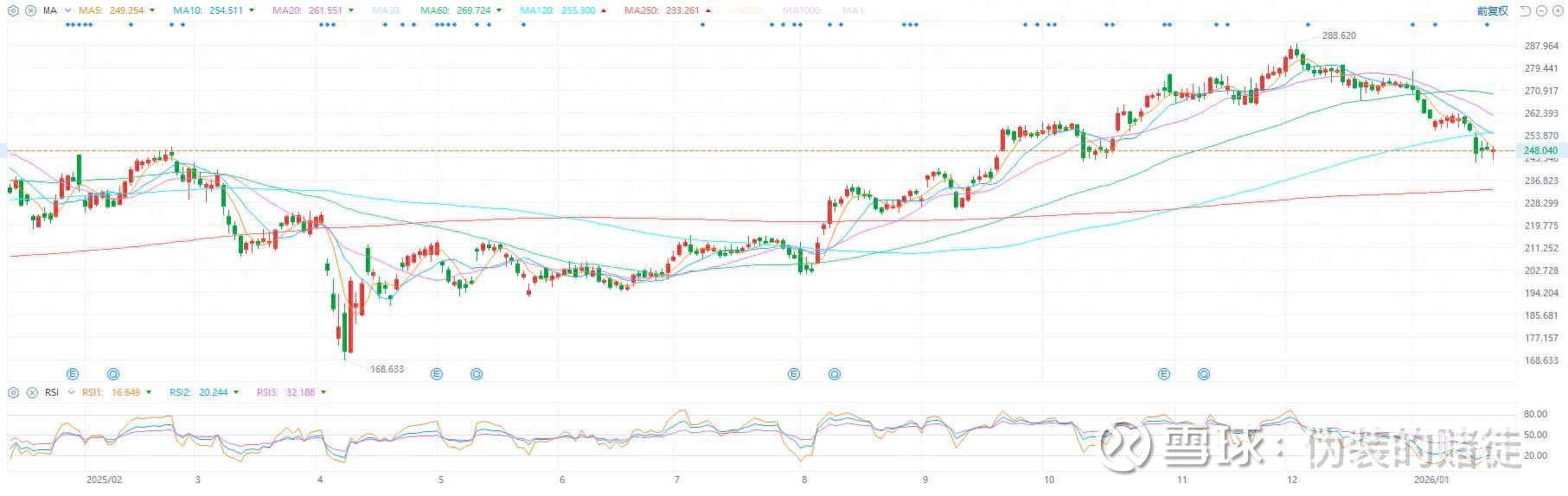Click the Q event marker near month 5
The width and height of the screenshot is (1568, 496).
pos(477,374)
